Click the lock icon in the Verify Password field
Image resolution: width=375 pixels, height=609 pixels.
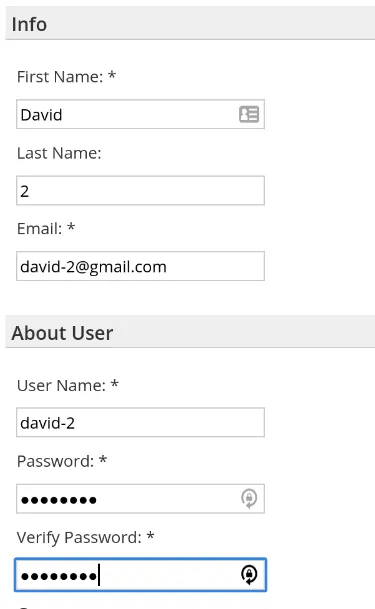(x=249, y=575)
